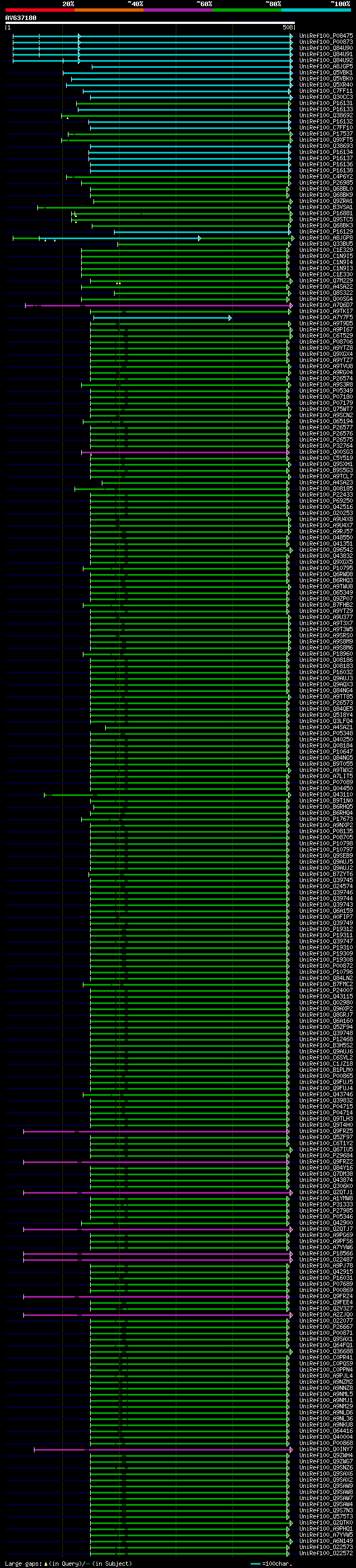Click the query end position label 508
The height and width of the screenshot is (1568, 356).
[288, 27]
